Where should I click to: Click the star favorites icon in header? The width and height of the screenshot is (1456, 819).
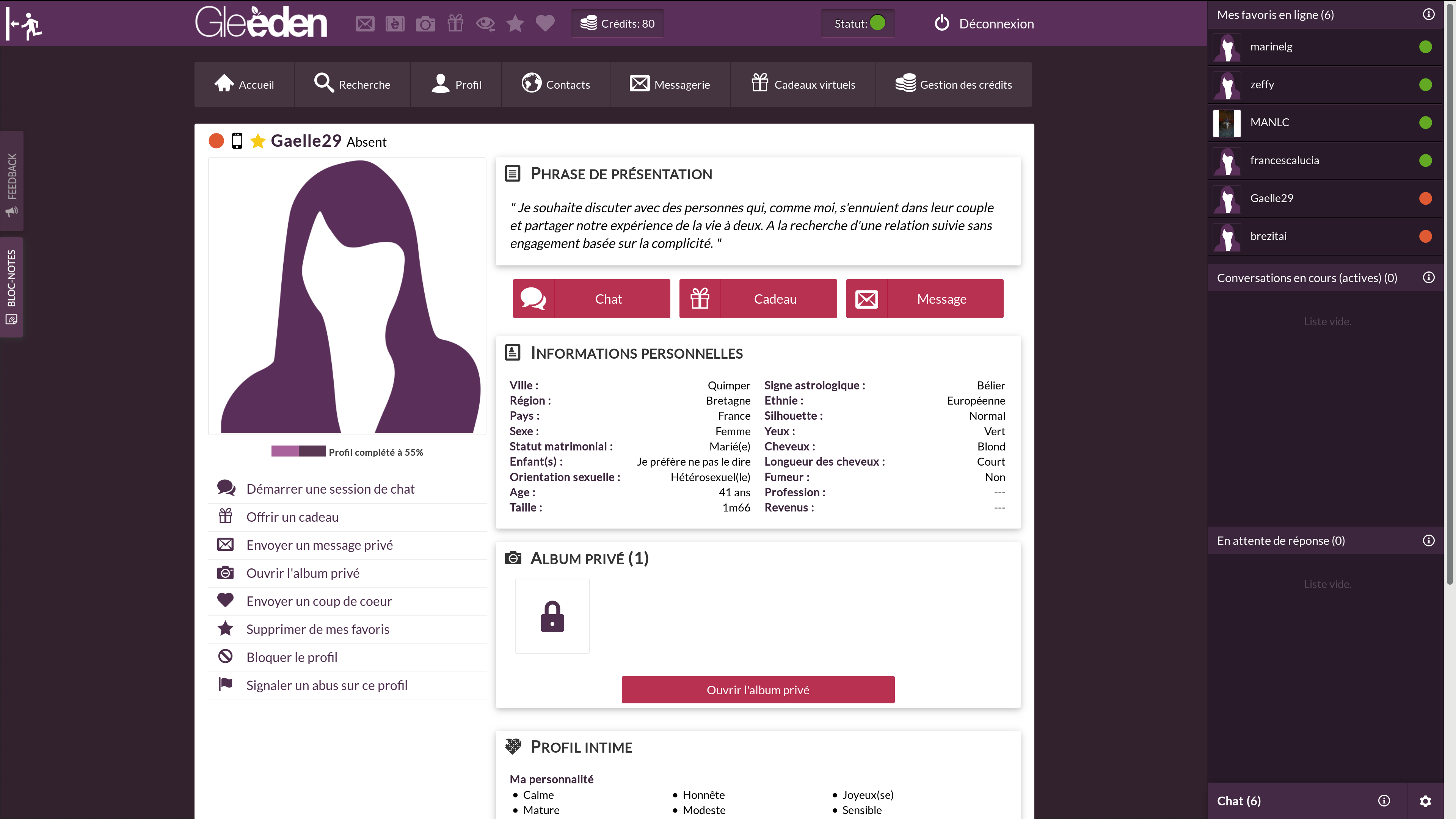click(x=515, y=24)
